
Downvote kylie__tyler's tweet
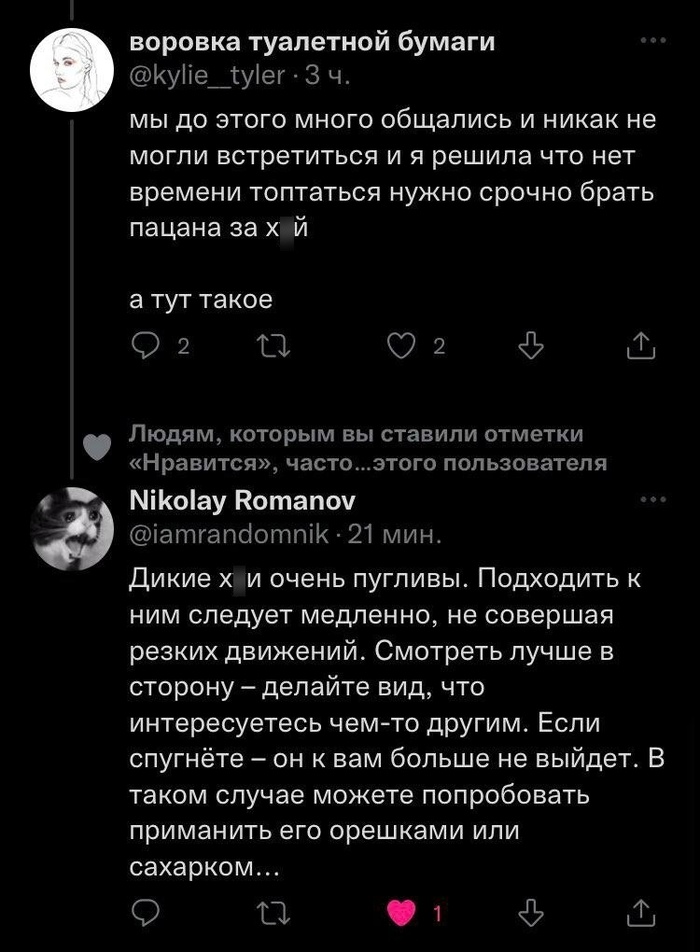point(532,346)
